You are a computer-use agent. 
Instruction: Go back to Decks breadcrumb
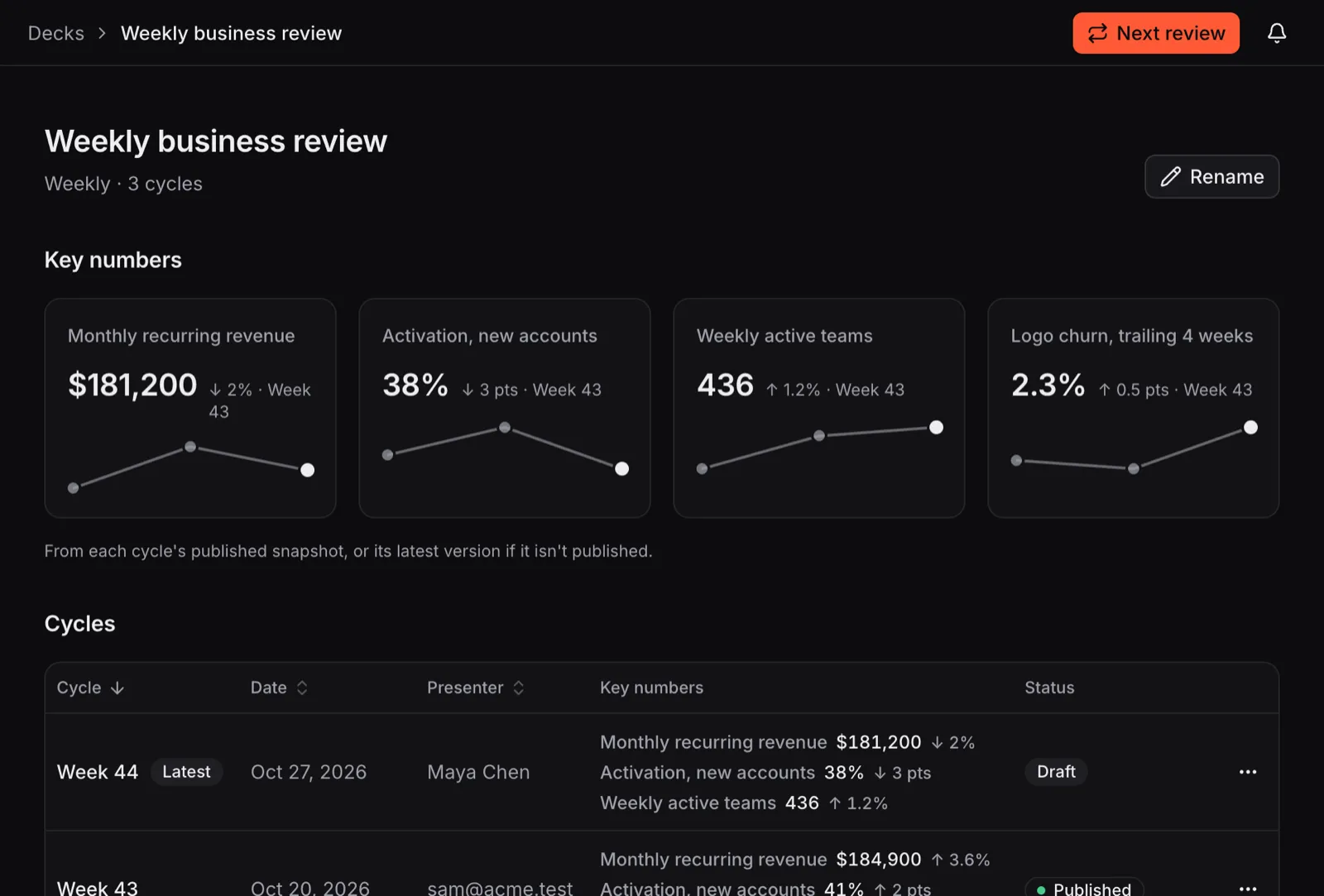pos(56,33)
